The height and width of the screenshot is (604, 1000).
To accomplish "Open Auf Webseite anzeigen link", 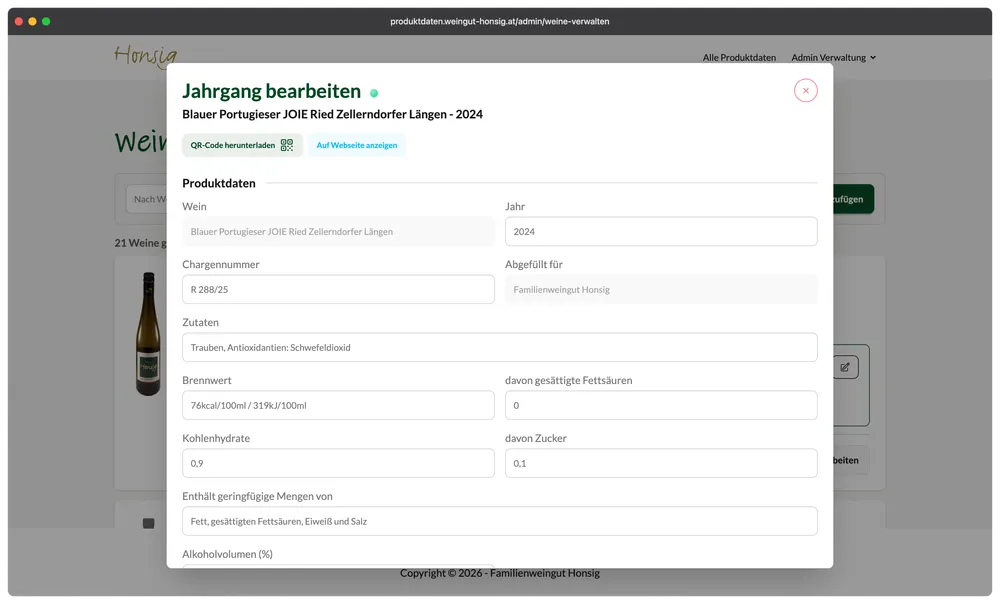I will coord(357,145).
